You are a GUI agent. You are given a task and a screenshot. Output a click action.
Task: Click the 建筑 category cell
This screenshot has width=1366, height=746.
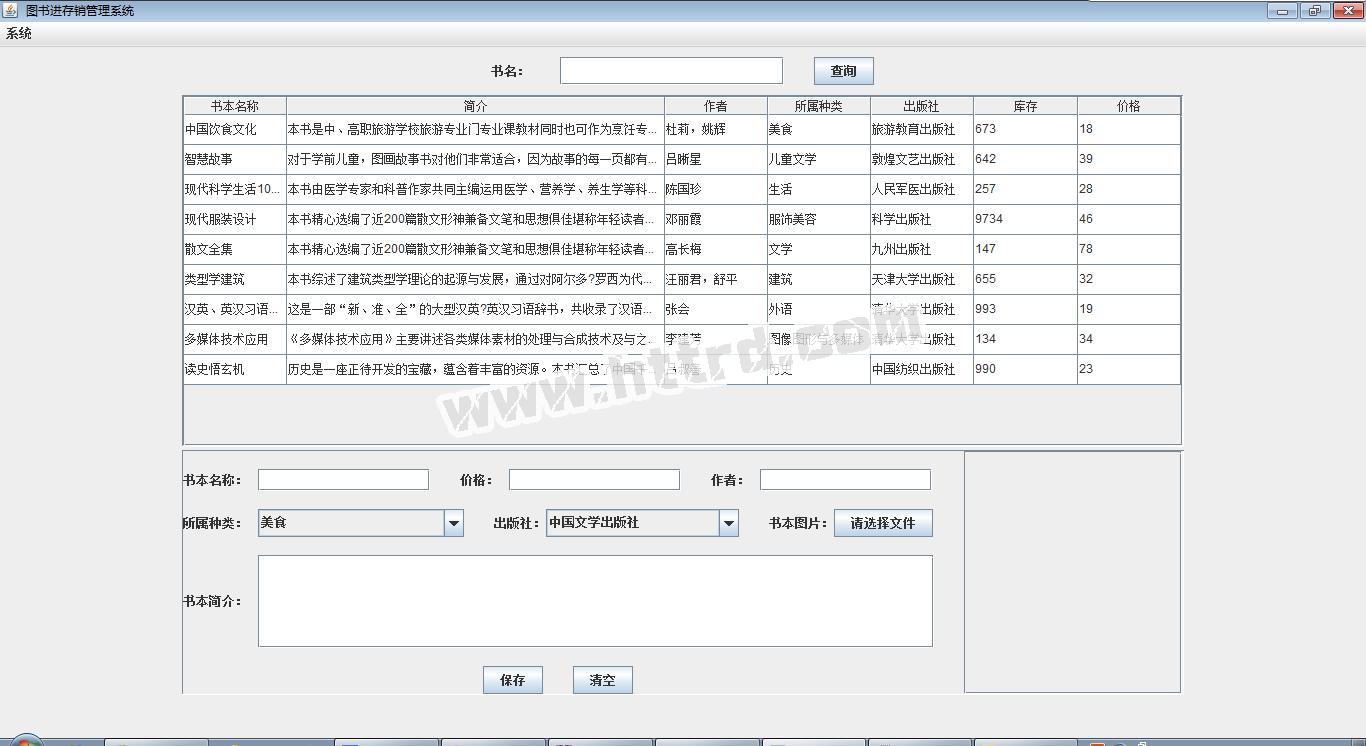(819, 279)
